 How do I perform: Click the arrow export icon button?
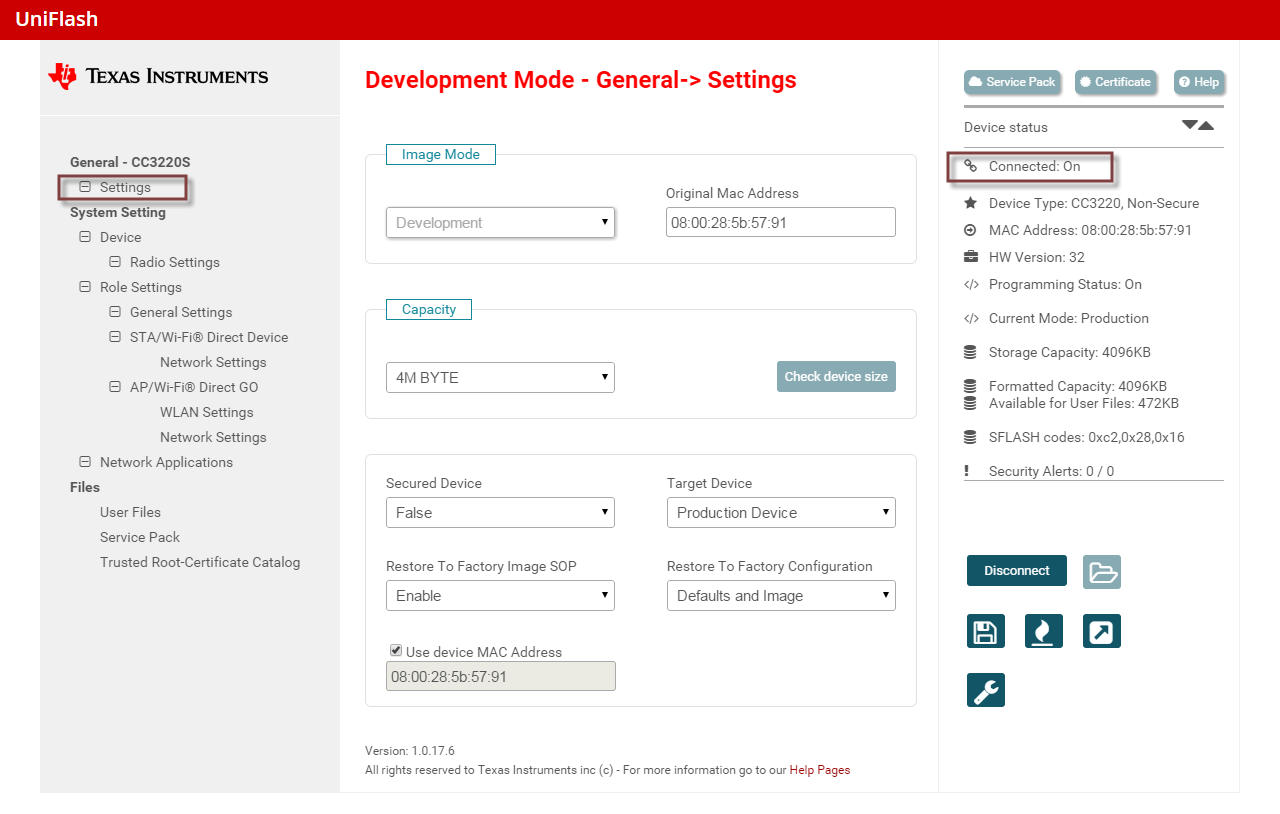(1101, 632)
